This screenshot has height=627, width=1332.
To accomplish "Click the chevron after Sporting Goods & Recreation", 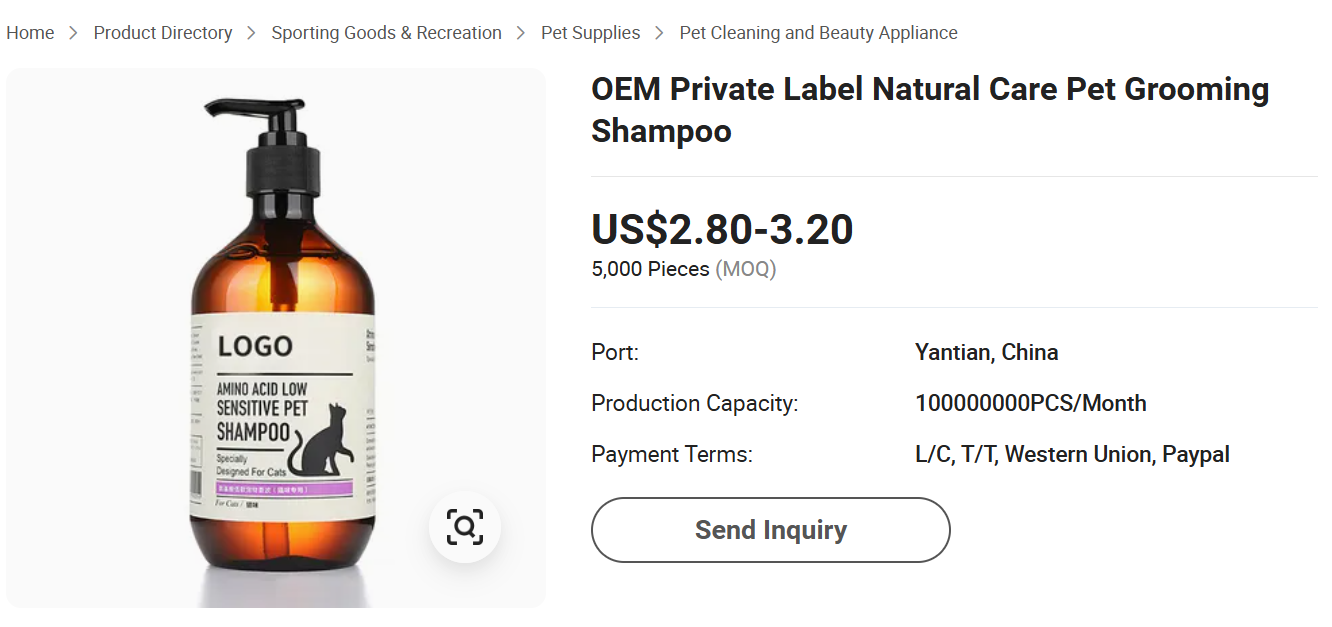I will point(521,33).
